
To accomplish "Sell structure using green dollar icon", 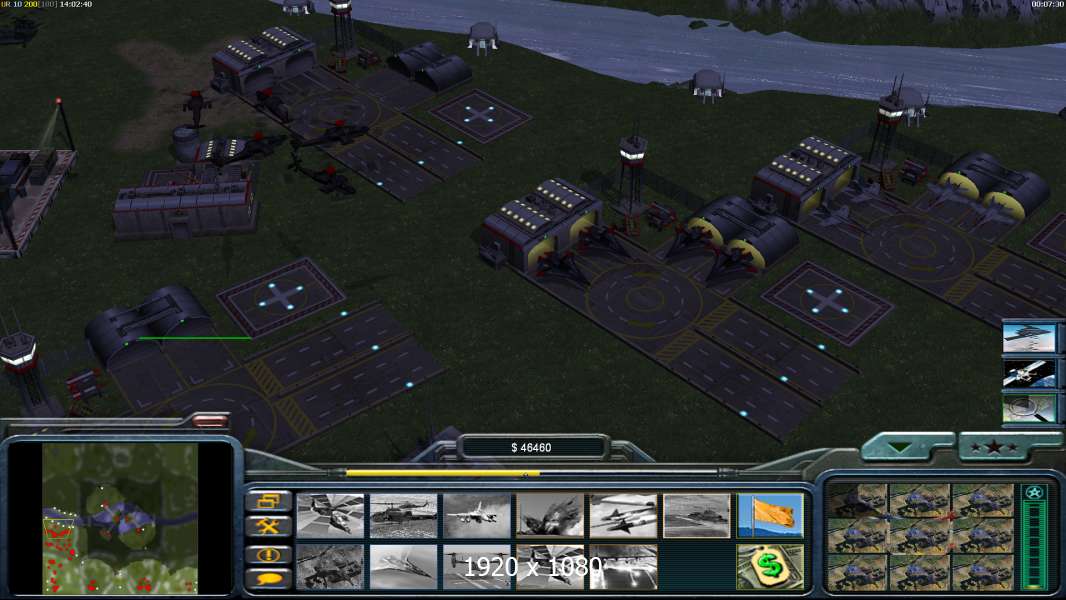I will 770,566.
